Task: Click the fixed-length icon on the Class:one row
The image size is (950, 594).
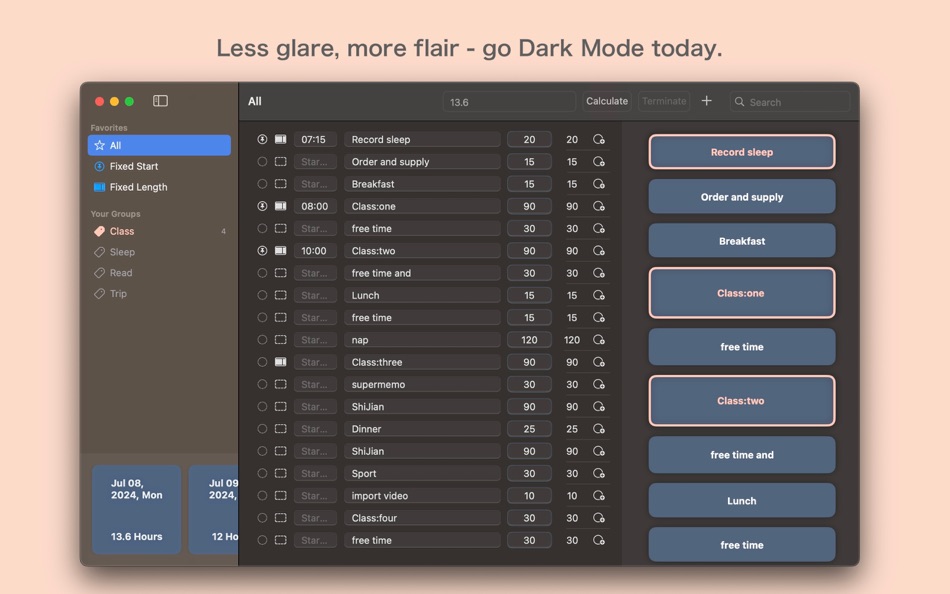Action: click(281, 206)
